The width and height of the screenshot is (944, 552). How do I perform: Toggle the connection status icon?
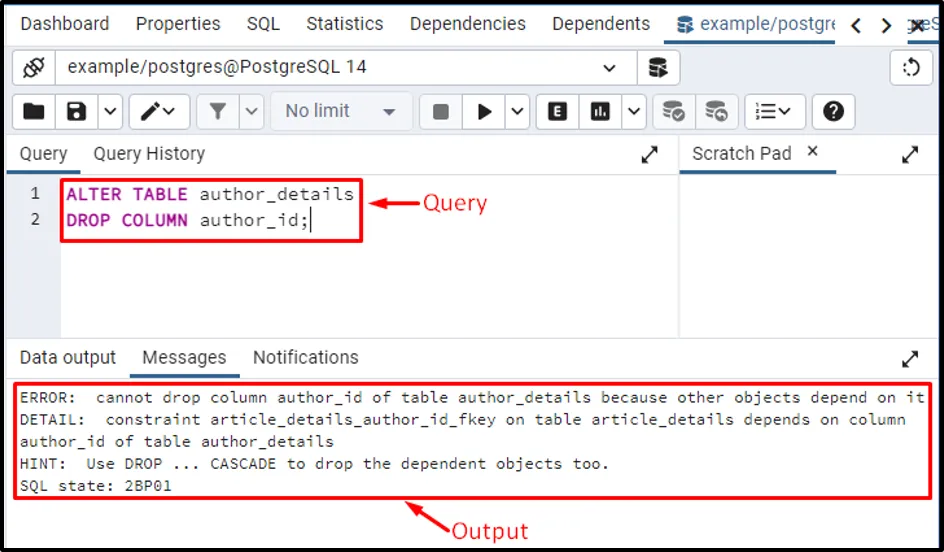[33, 68]
